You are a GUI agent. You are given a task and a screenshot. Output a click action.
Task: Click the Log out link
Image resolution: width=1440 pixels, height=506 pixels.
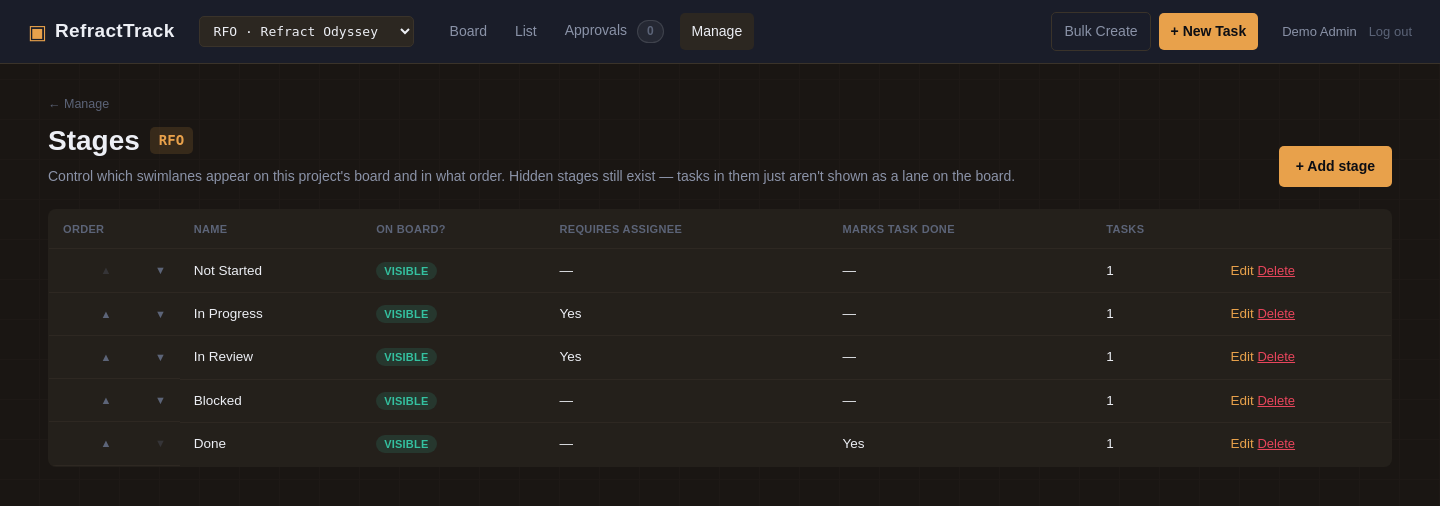(1390, 31)
